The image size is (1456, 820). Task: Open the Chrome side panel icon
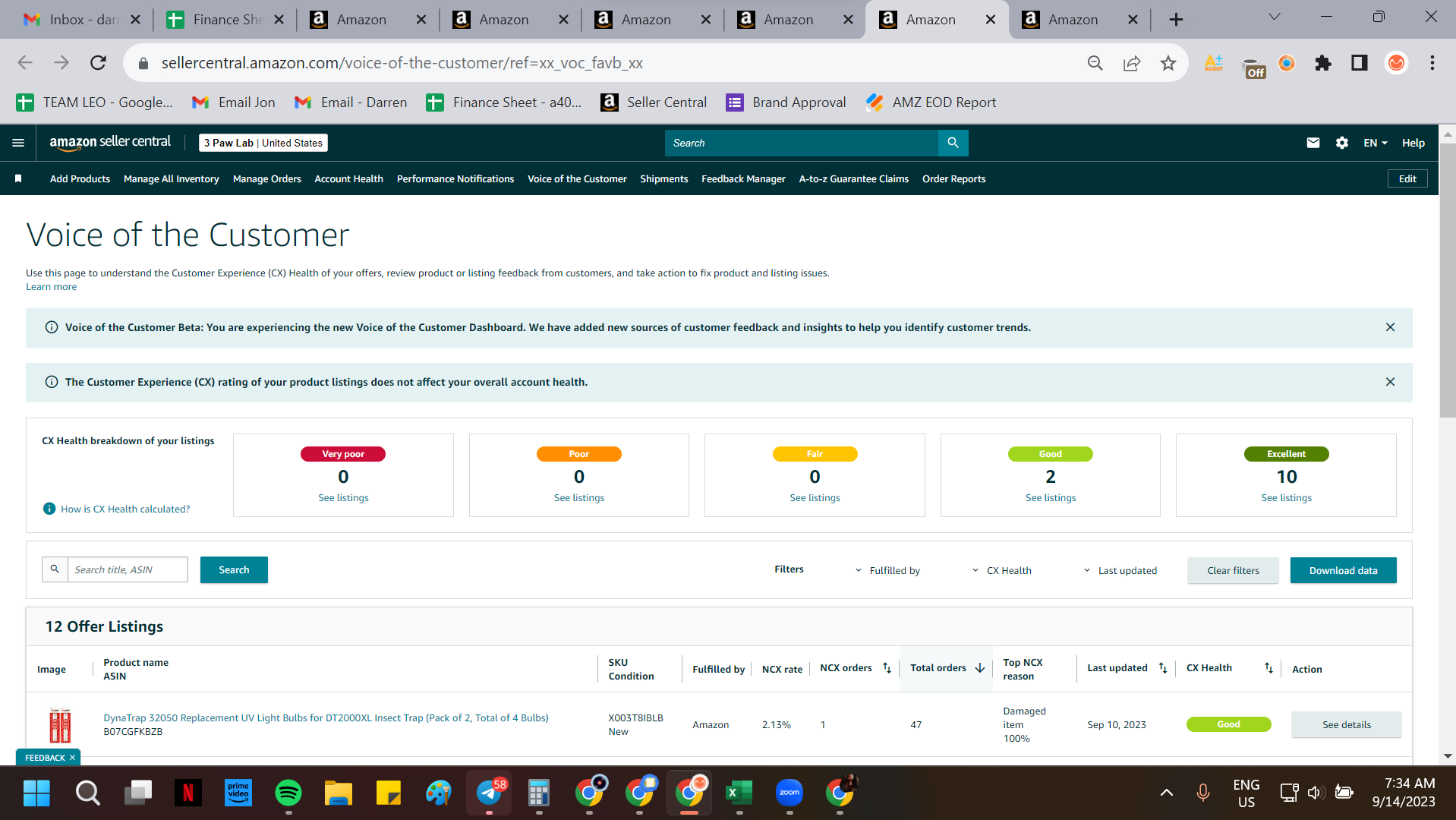(x=1360, y=63)
